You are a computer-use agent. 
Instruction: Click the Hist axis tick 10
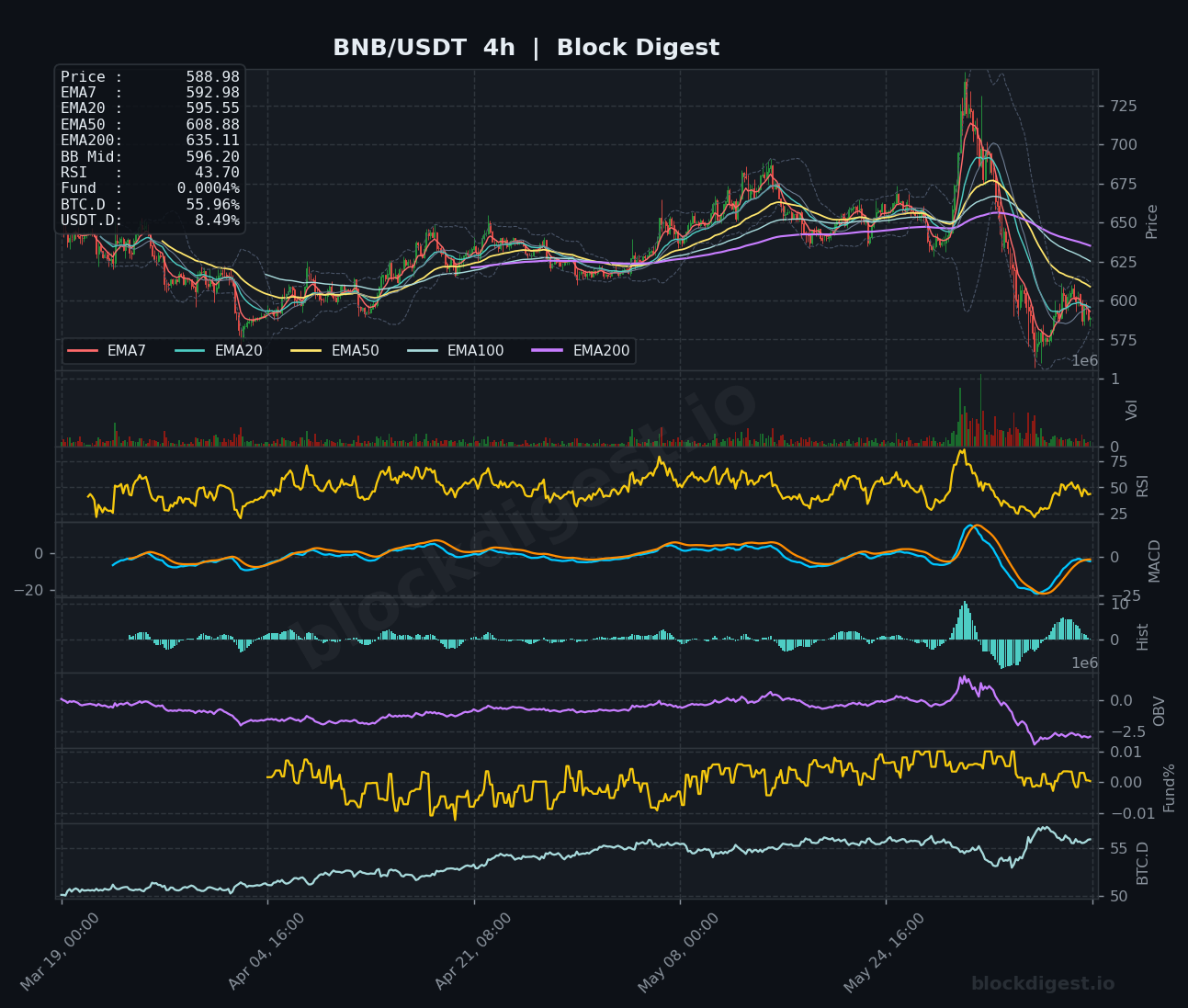(x=1118, y=605)
